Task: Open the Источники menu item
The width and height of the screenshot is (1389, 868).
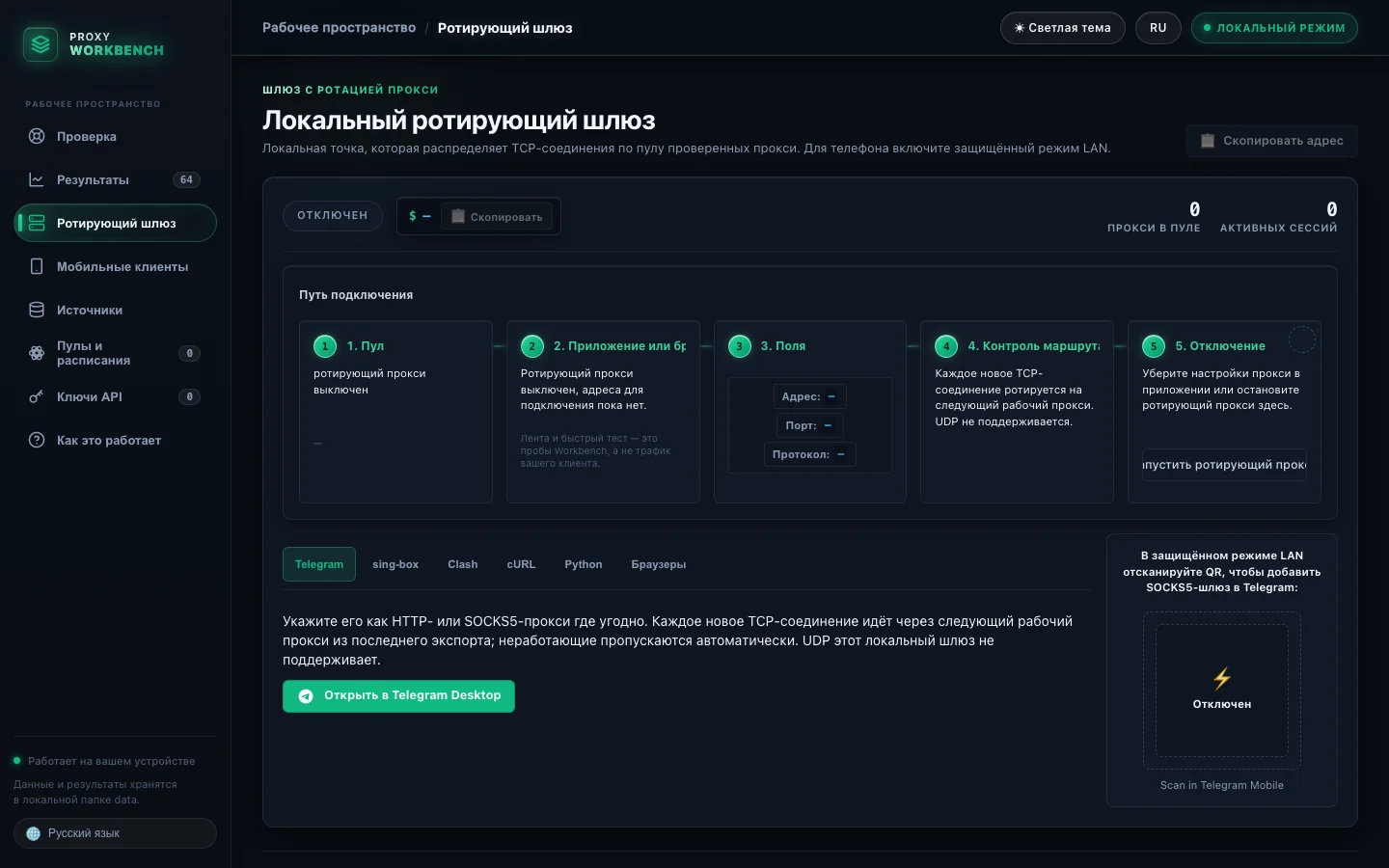Action: pos(115,310)
